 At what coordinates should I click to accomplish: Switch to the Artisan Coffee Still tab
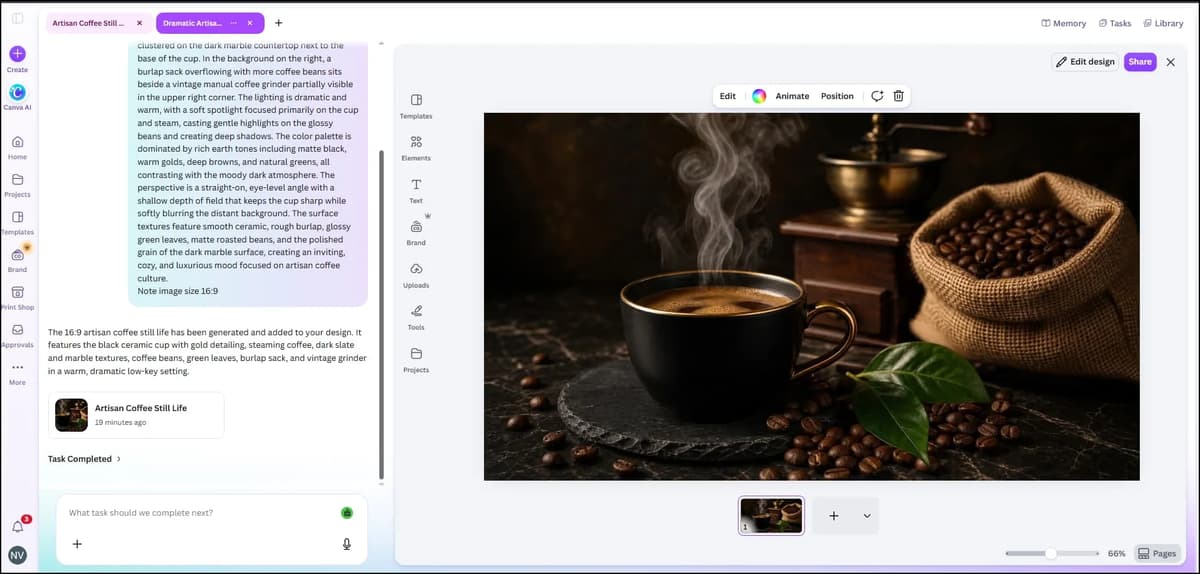click(x=88, y=23)
